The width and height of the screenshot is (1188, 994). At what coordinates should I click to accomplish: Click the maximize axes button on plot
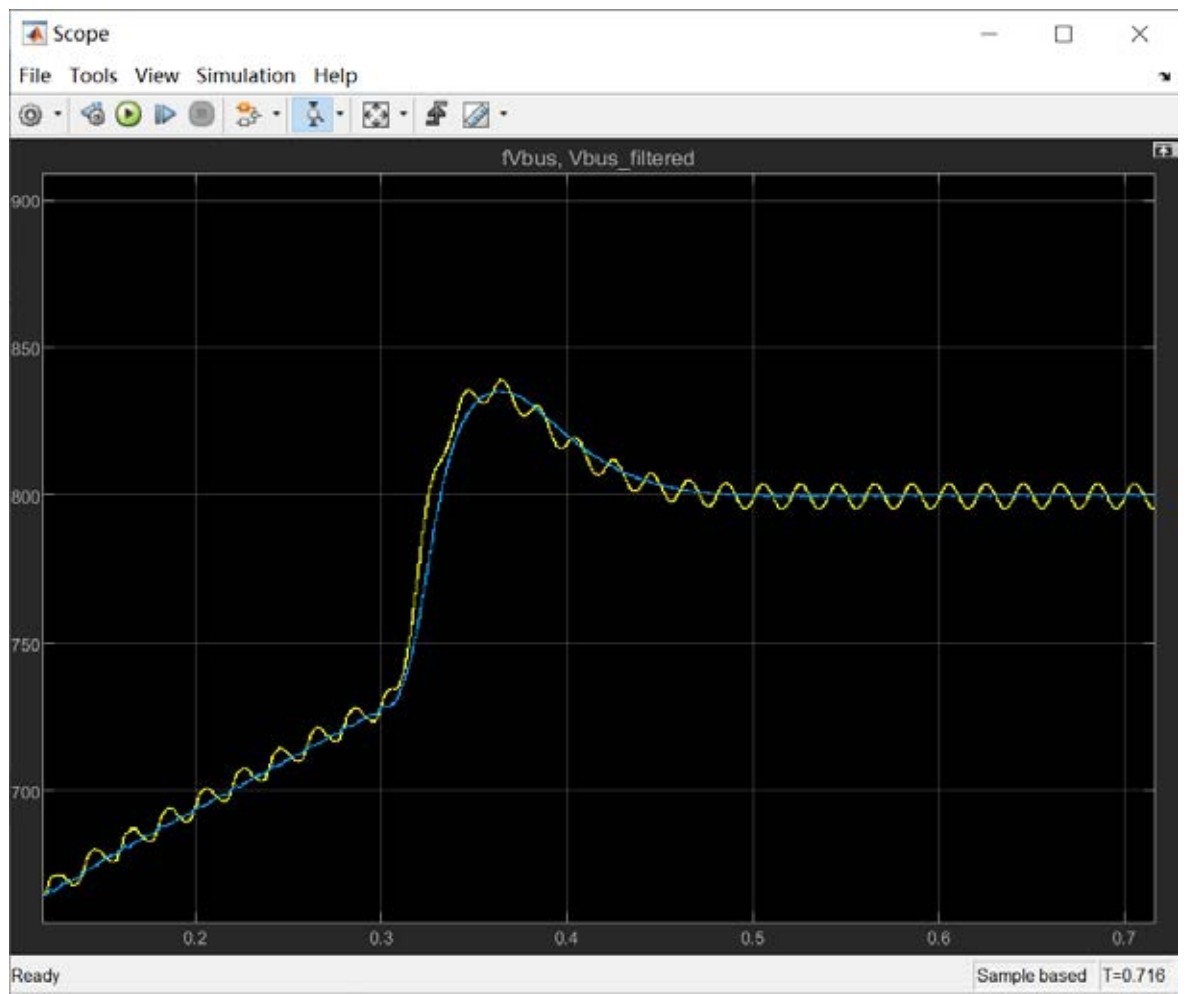1162,149
